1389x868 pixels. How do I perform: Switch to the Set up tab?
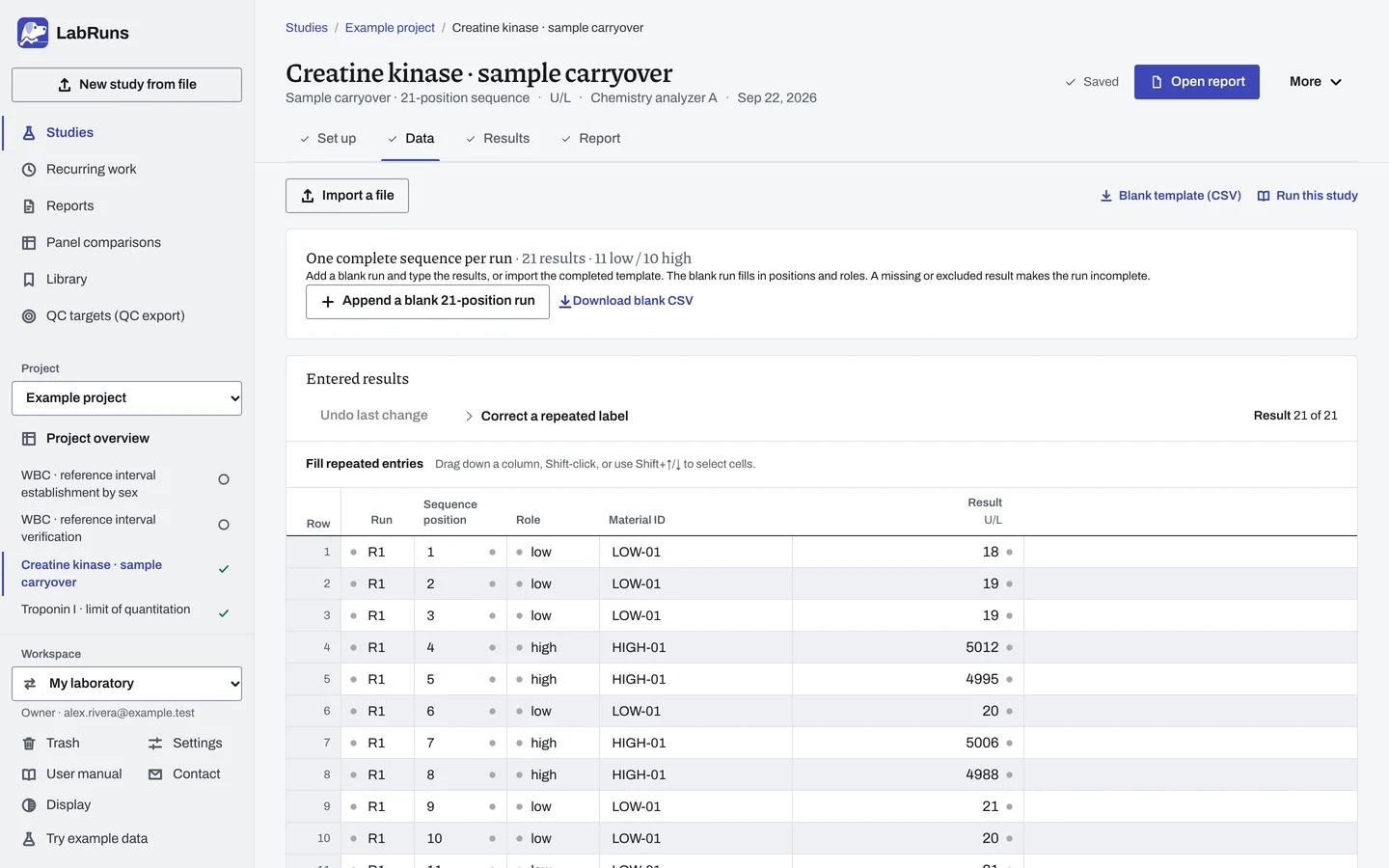328,139
